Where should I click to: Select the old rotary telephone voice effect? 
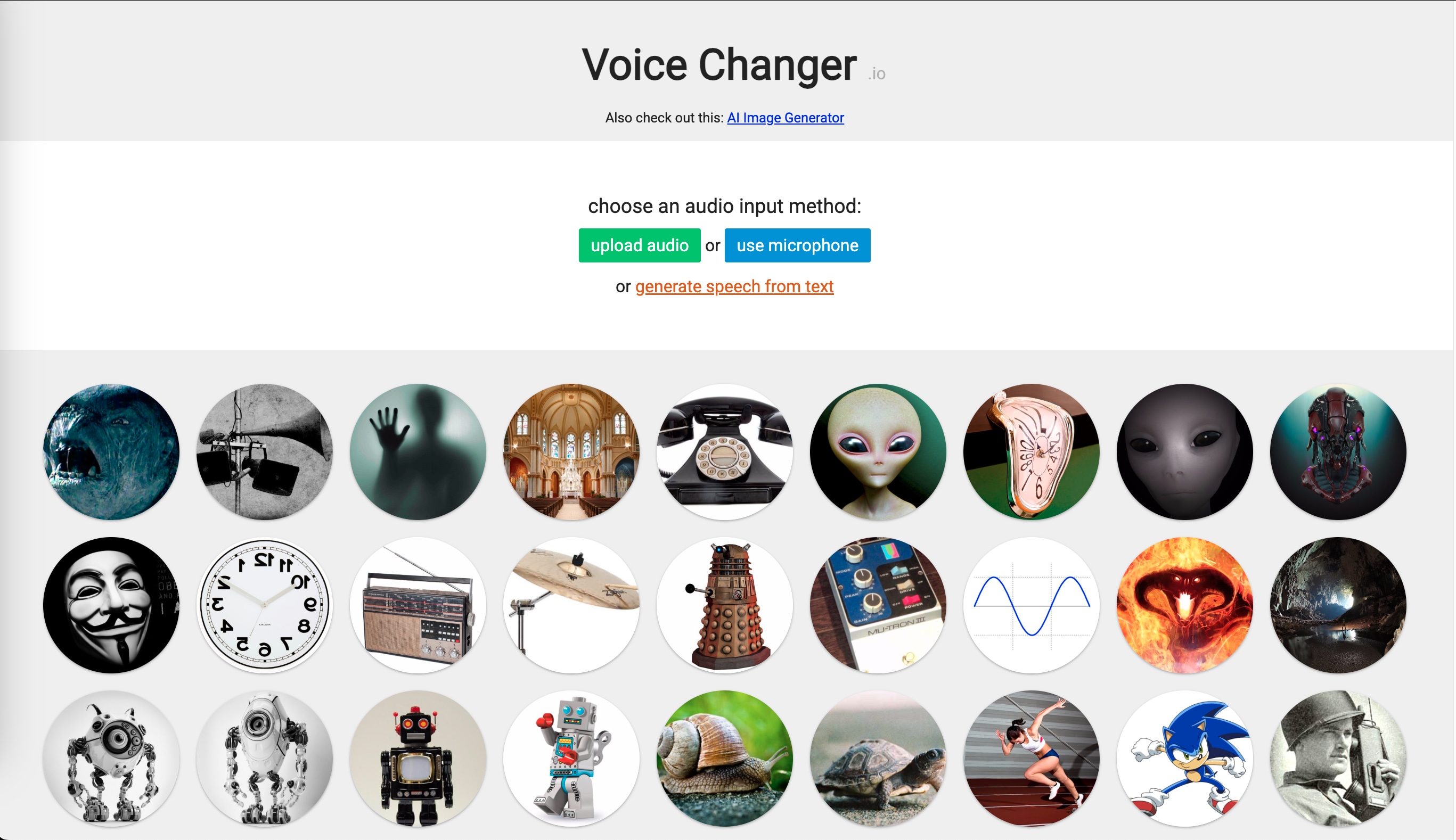[x=725, y=452]
